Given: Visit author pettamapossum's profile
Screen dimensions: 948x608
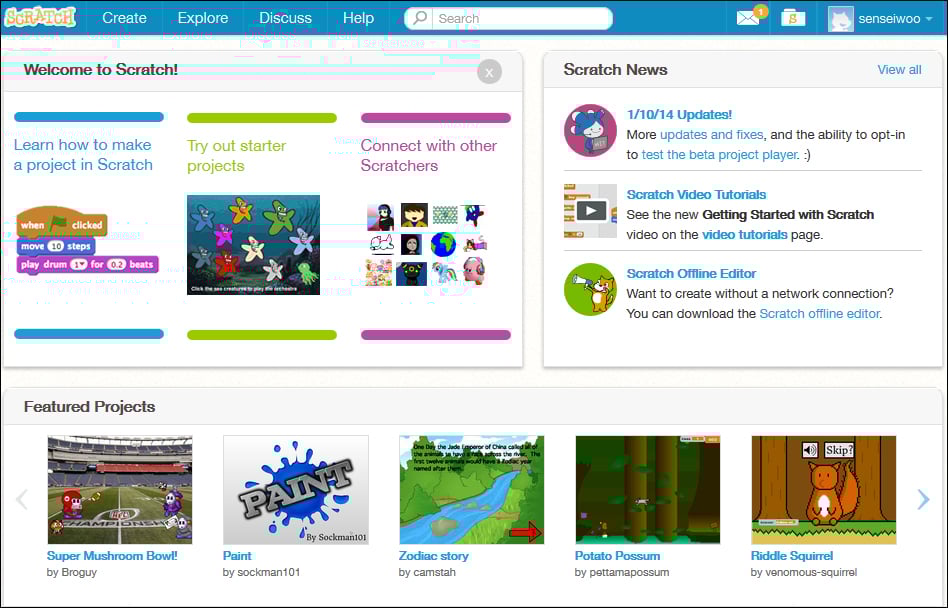Looking at the screenshot, I should (x=629, y=572).
